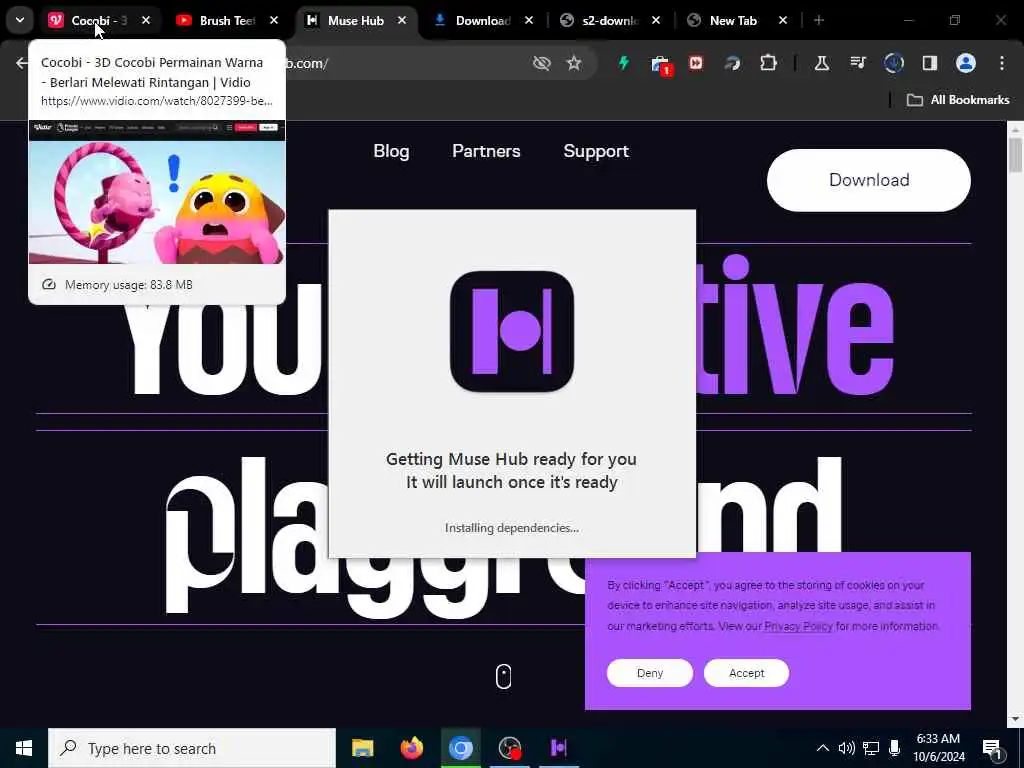The width and height of the screenshot is (1024, 768).
Task: Open Chrome from the taskbar
Action: tap(460, 748)
